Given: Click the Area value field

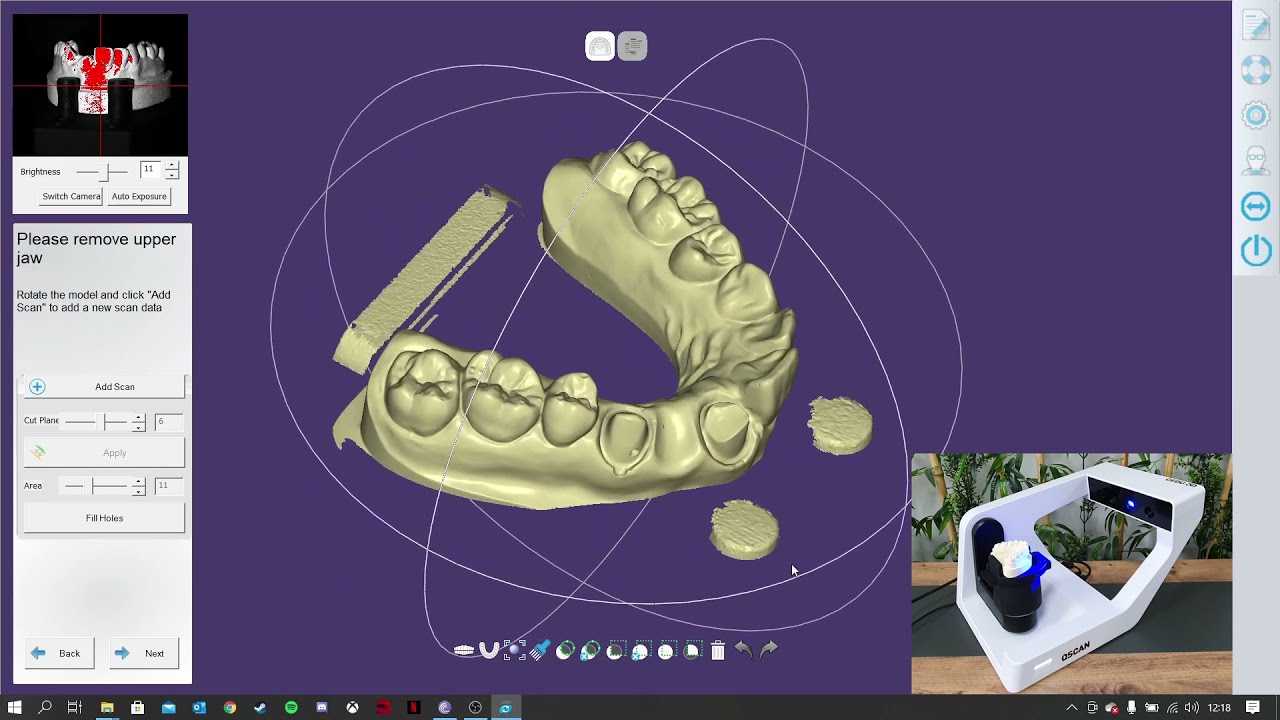Looking at the screenshot, I should [168, 486].
